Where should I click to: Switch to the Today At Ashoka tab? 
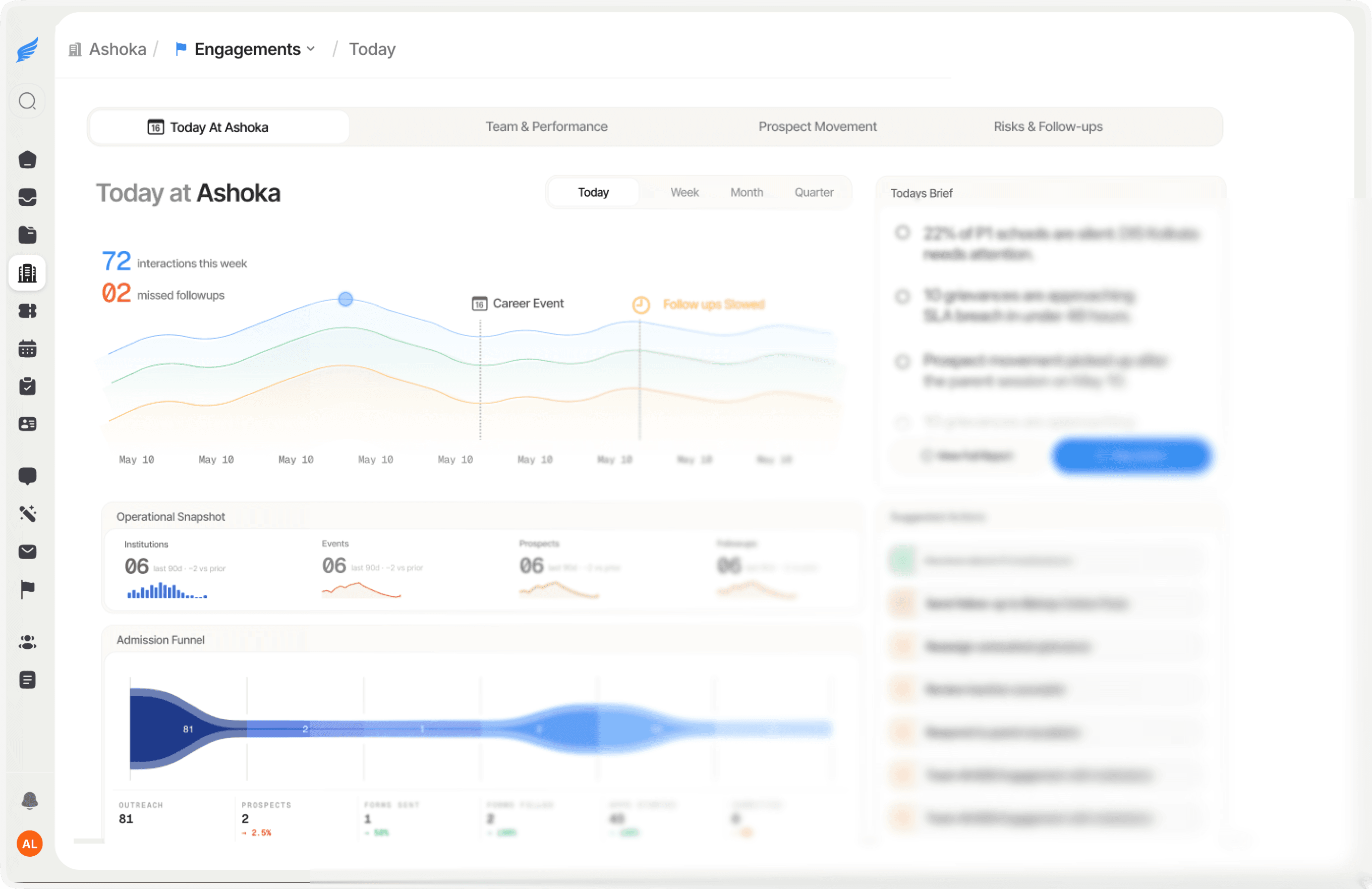click(219, 127)
